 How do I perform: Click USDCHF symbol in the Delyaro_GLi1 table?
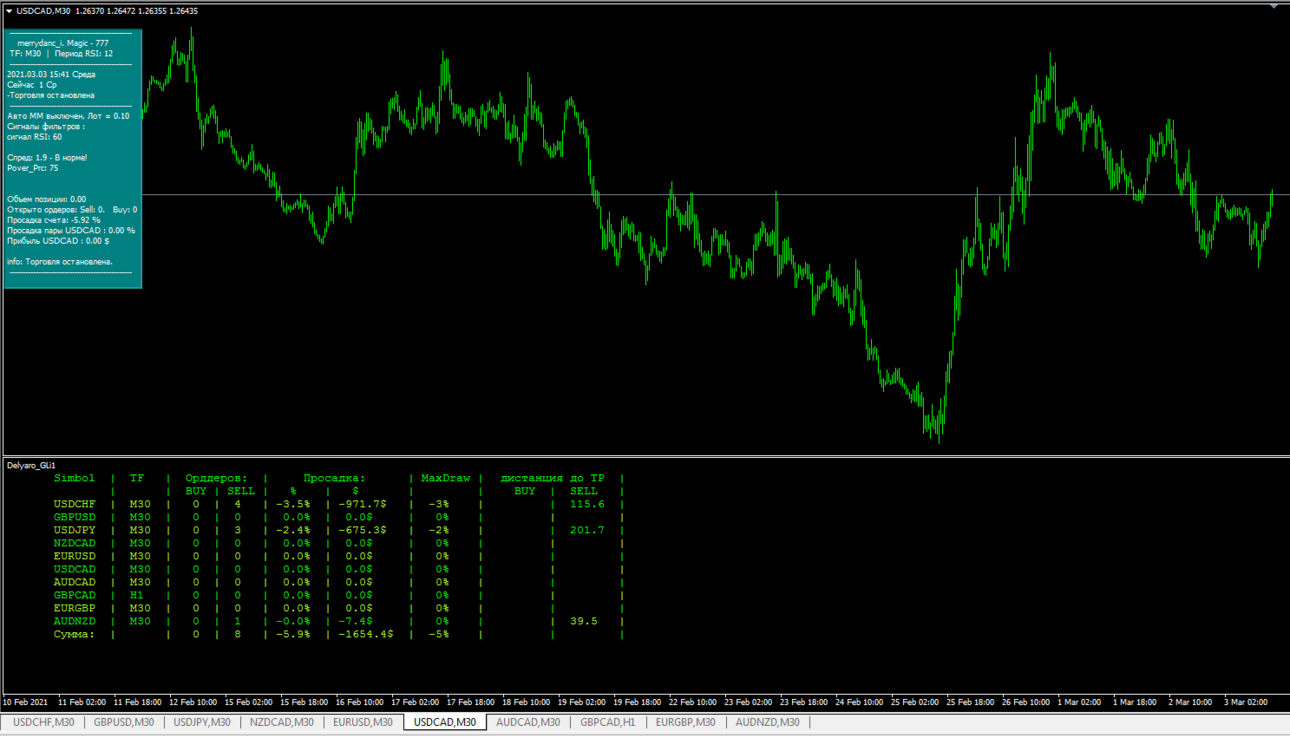tap(75, 504)
